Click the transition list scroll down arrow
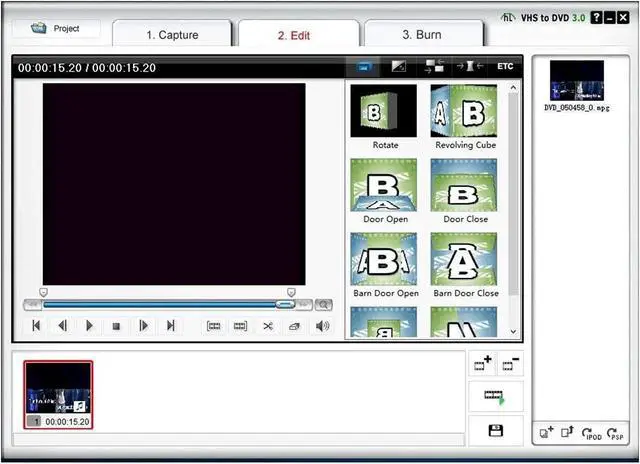Viewport: 640px width, 464px height. click(513, 332)
